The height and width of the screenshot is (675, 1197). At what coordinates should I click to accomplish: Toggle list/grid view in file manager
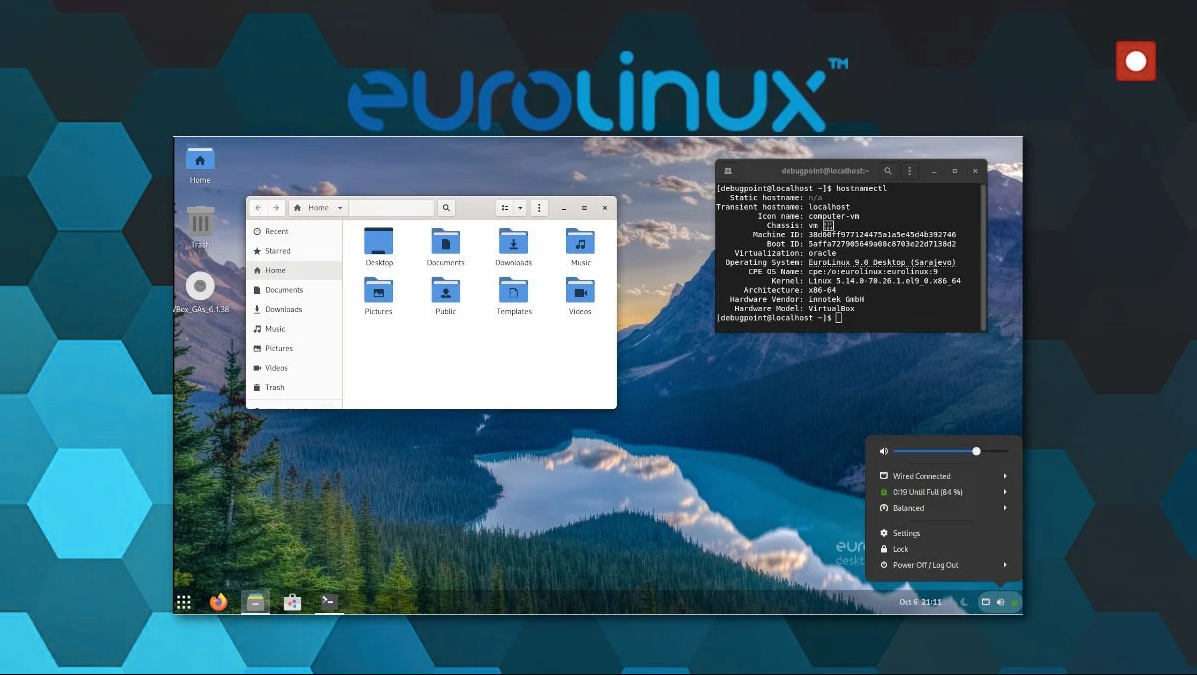click(x=504, y=208)
